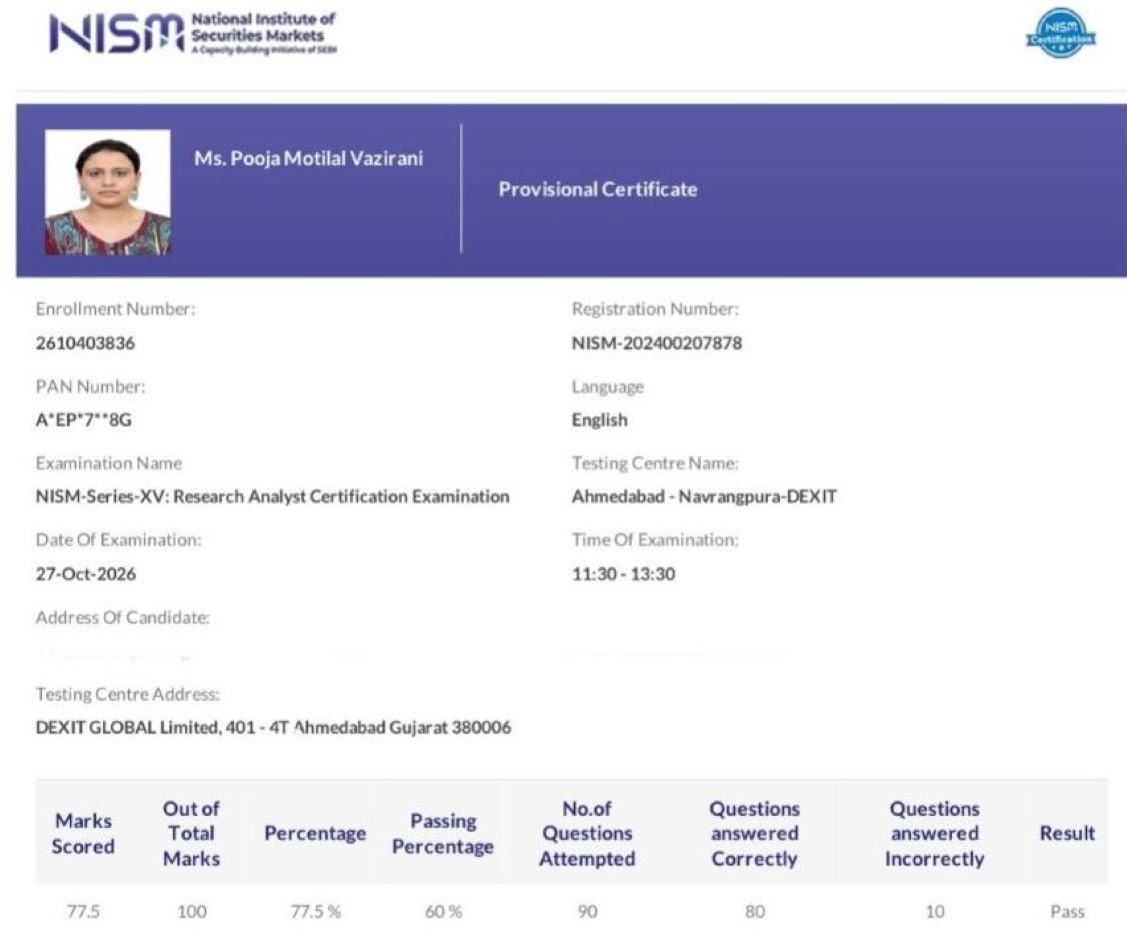
Task: Select NISM-Series-XV Research Analyst Certification Examination text
Action: click(x=272, y=497)
